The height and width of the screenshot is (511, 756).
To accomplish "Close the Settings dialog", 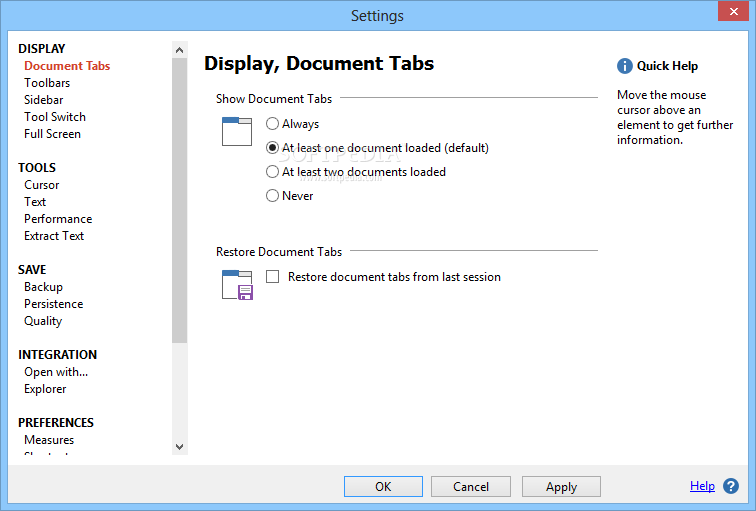I will (733, 11).
